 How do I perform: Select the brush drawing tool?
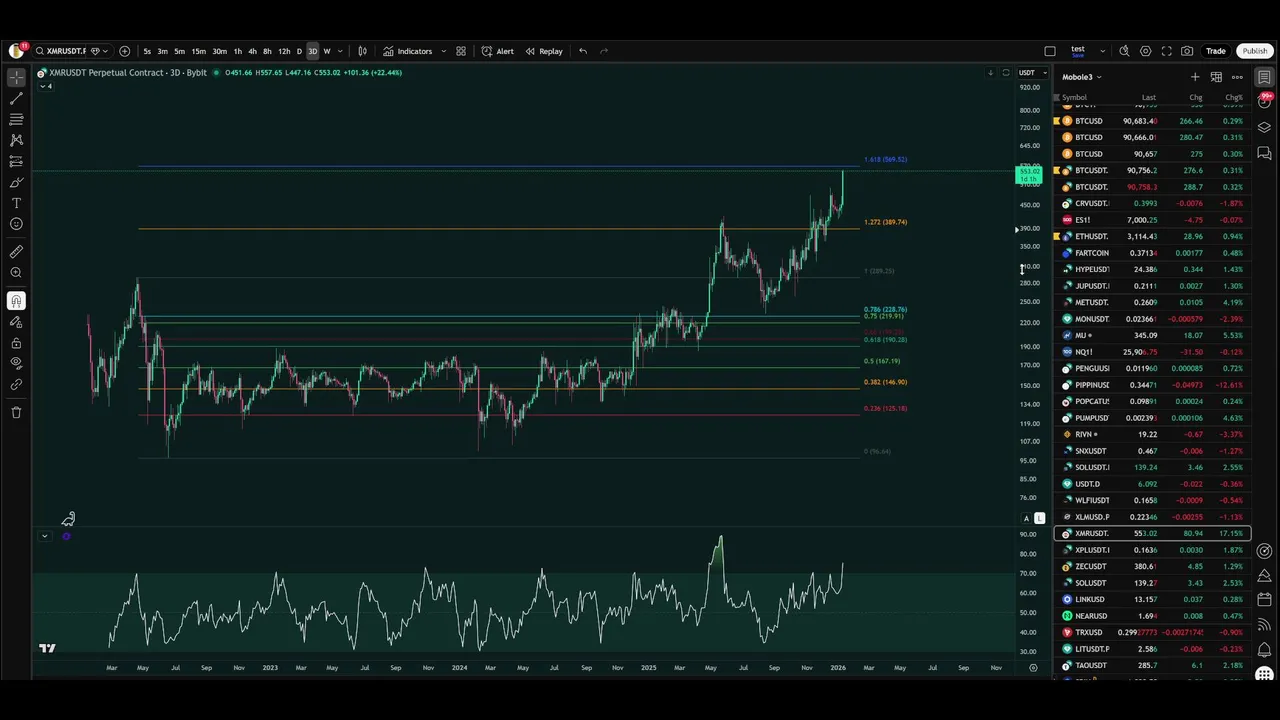point(16,182)
